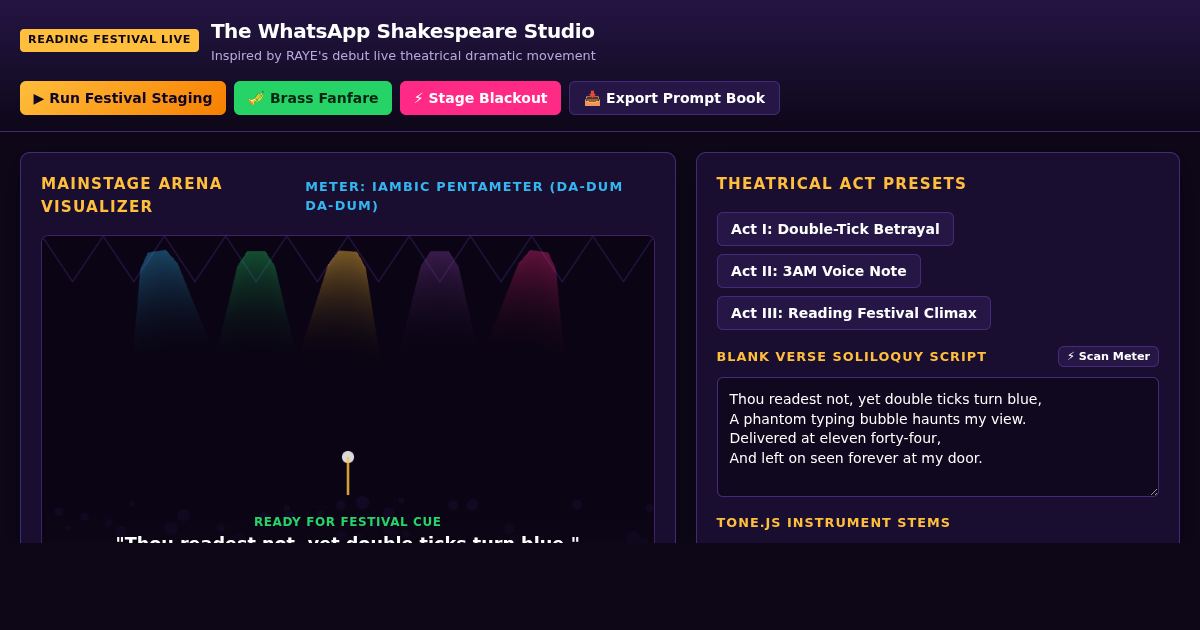Click the pink spotlight beam on stage

(530, 302)
